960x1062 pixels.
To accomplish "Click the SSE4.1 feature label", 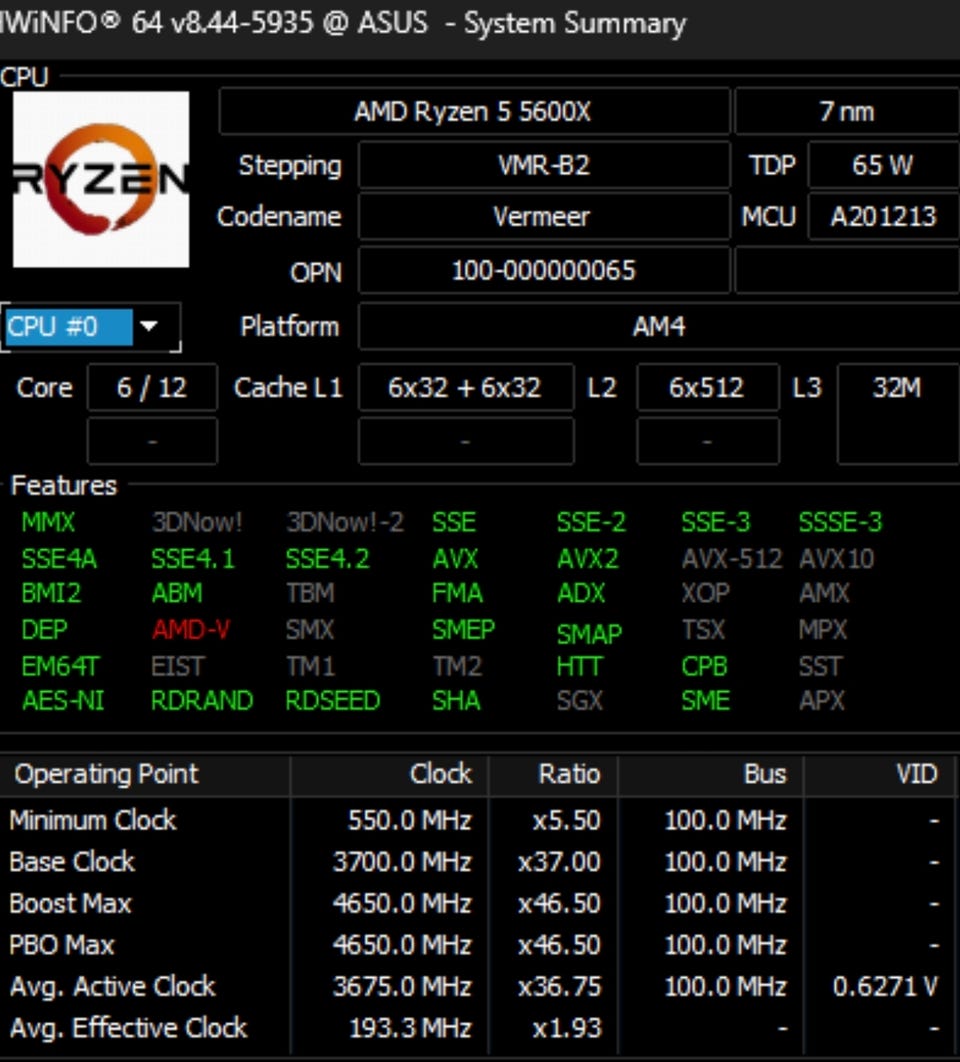I will [193, 559].
